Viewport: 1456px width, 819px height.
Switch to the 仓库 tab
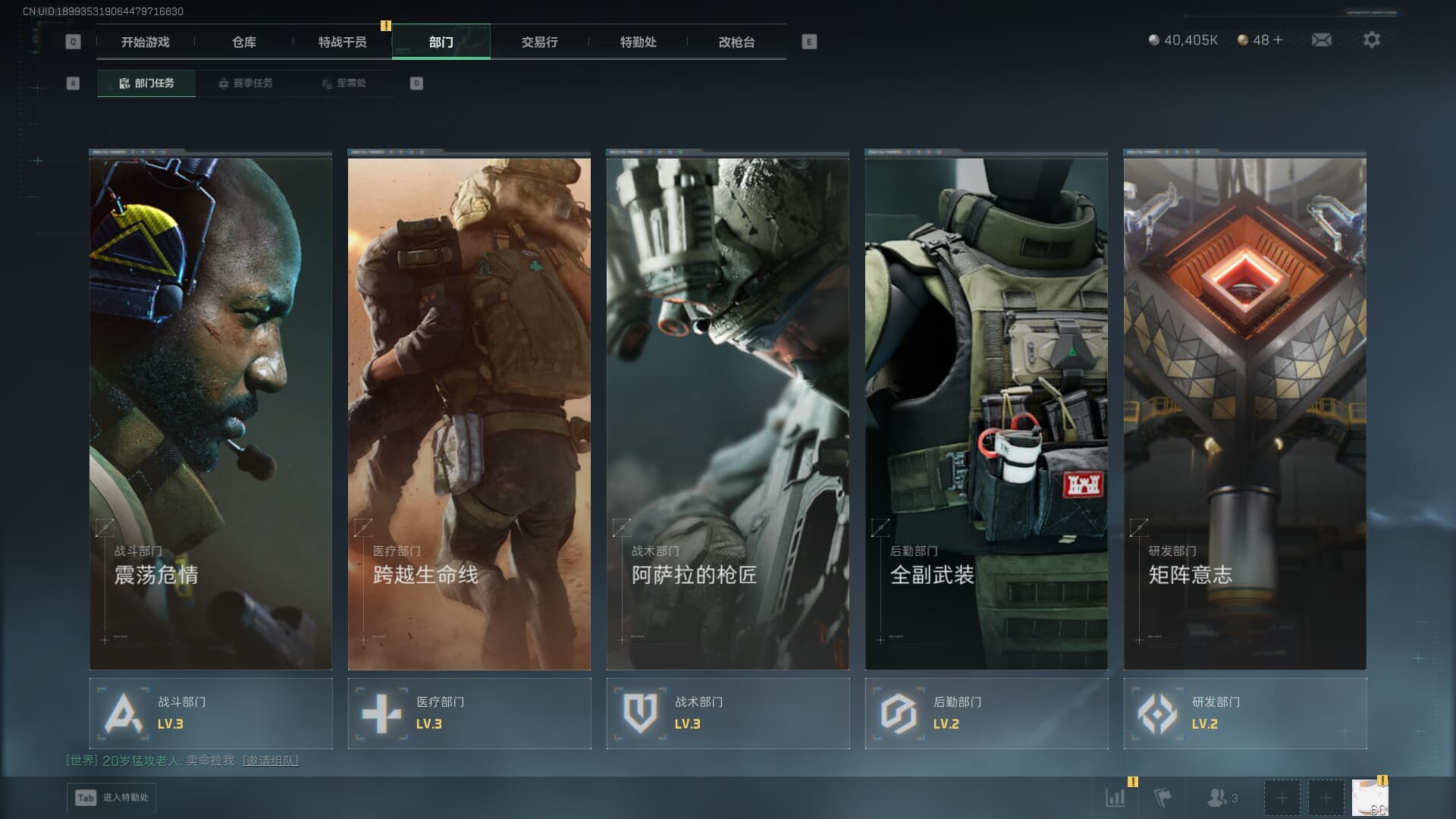point(243,42)
